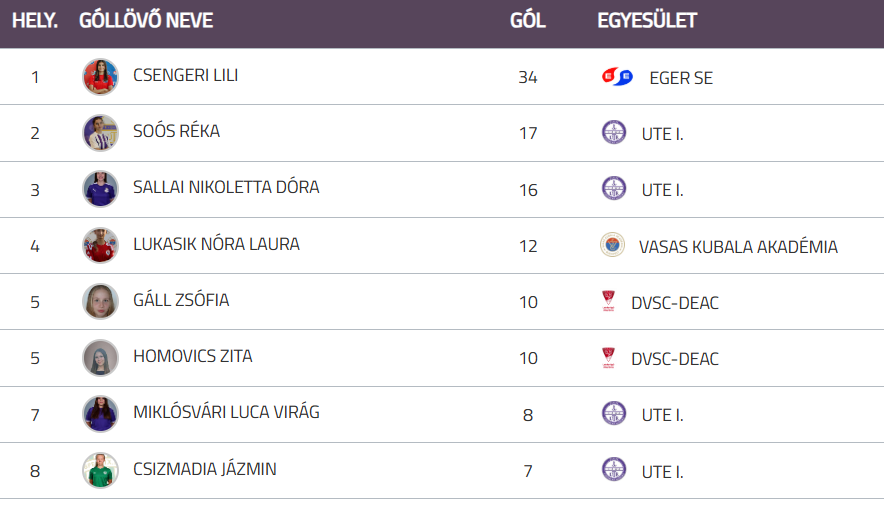Viewport: 884px width, 508px height.
Task: Click DVSC-DEAC logo beside Homovics Zita
Action: pos(608,358)
